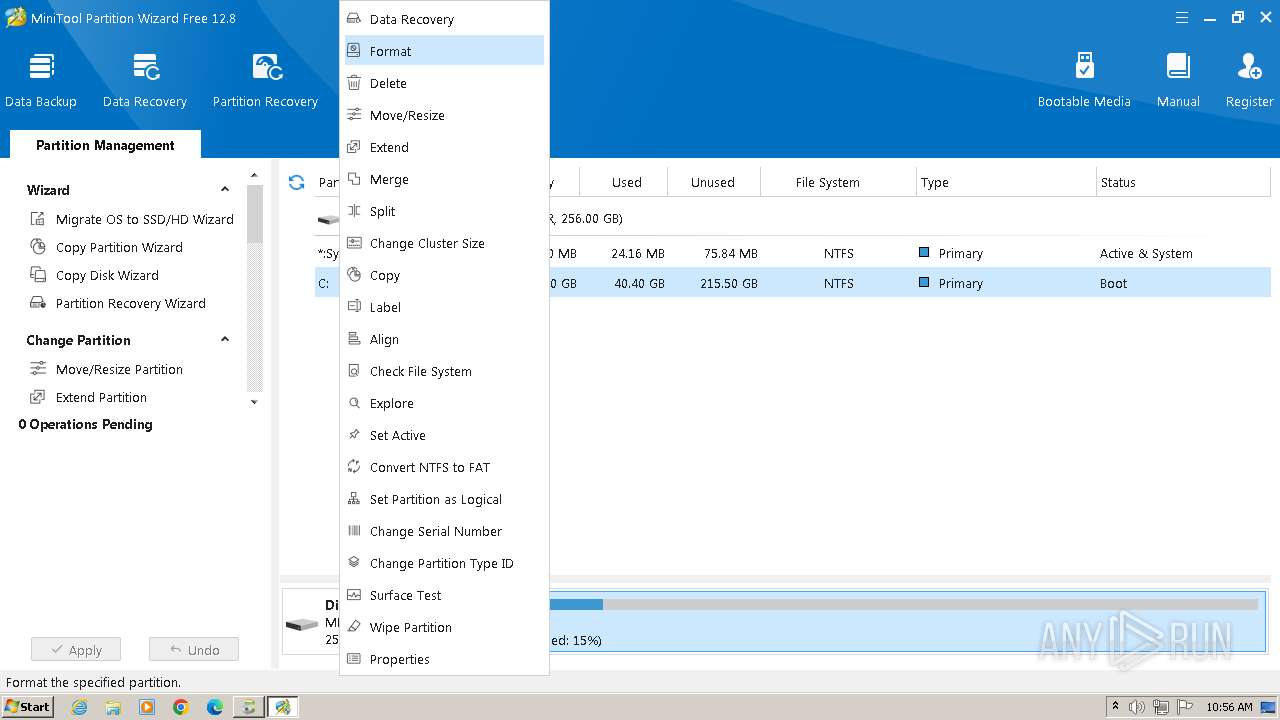This screenshot has height=720, width=1280.
Task: Choose Extend in context menu
Action: [x=444, y=147]
